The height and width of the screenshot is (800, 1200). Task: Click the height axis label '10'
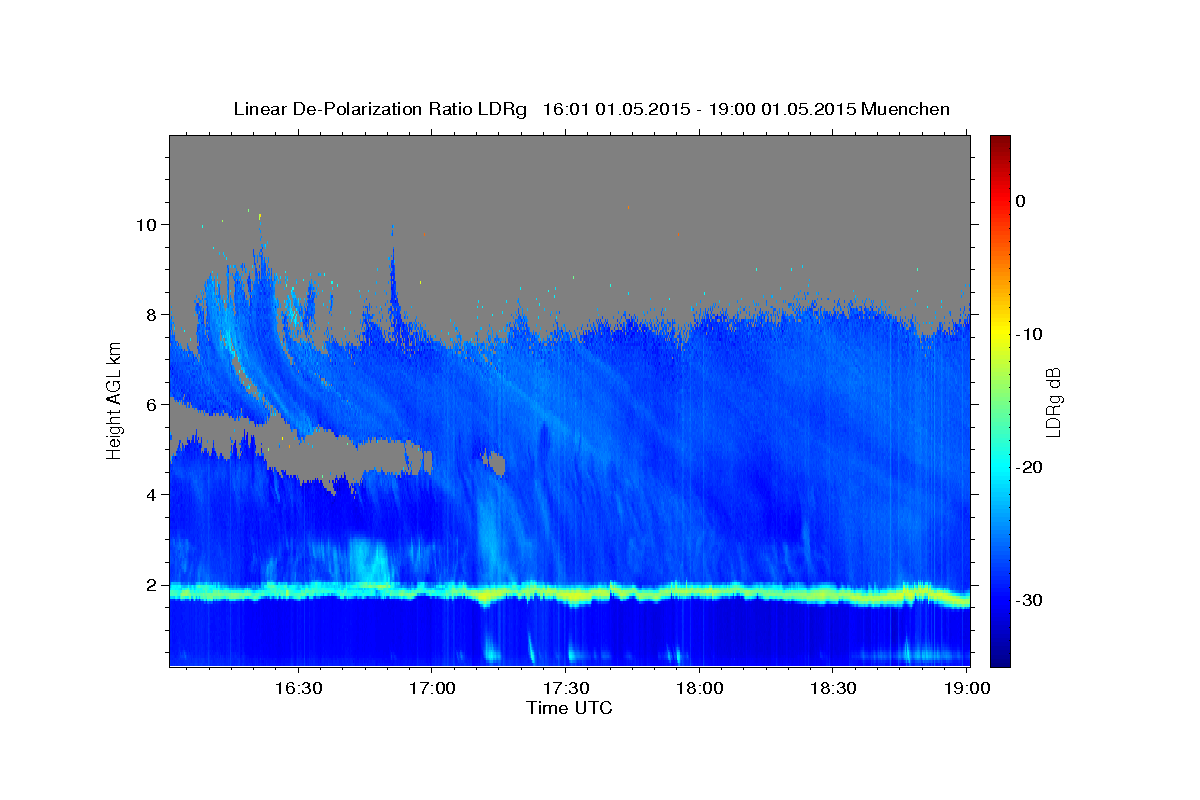click(x=149, y=224)
